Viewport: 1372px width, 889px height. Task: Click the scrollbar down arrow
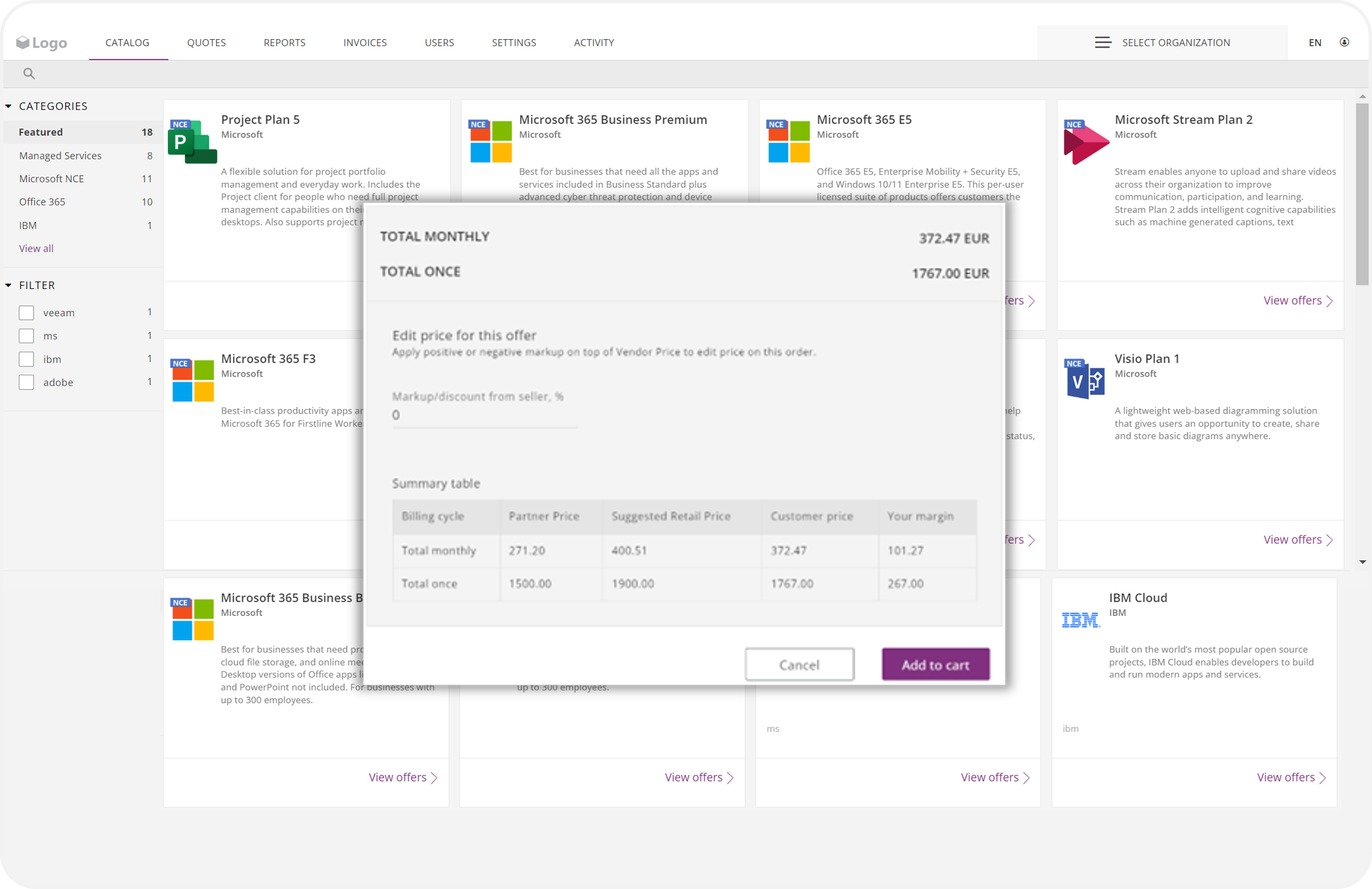[1362, 562]
